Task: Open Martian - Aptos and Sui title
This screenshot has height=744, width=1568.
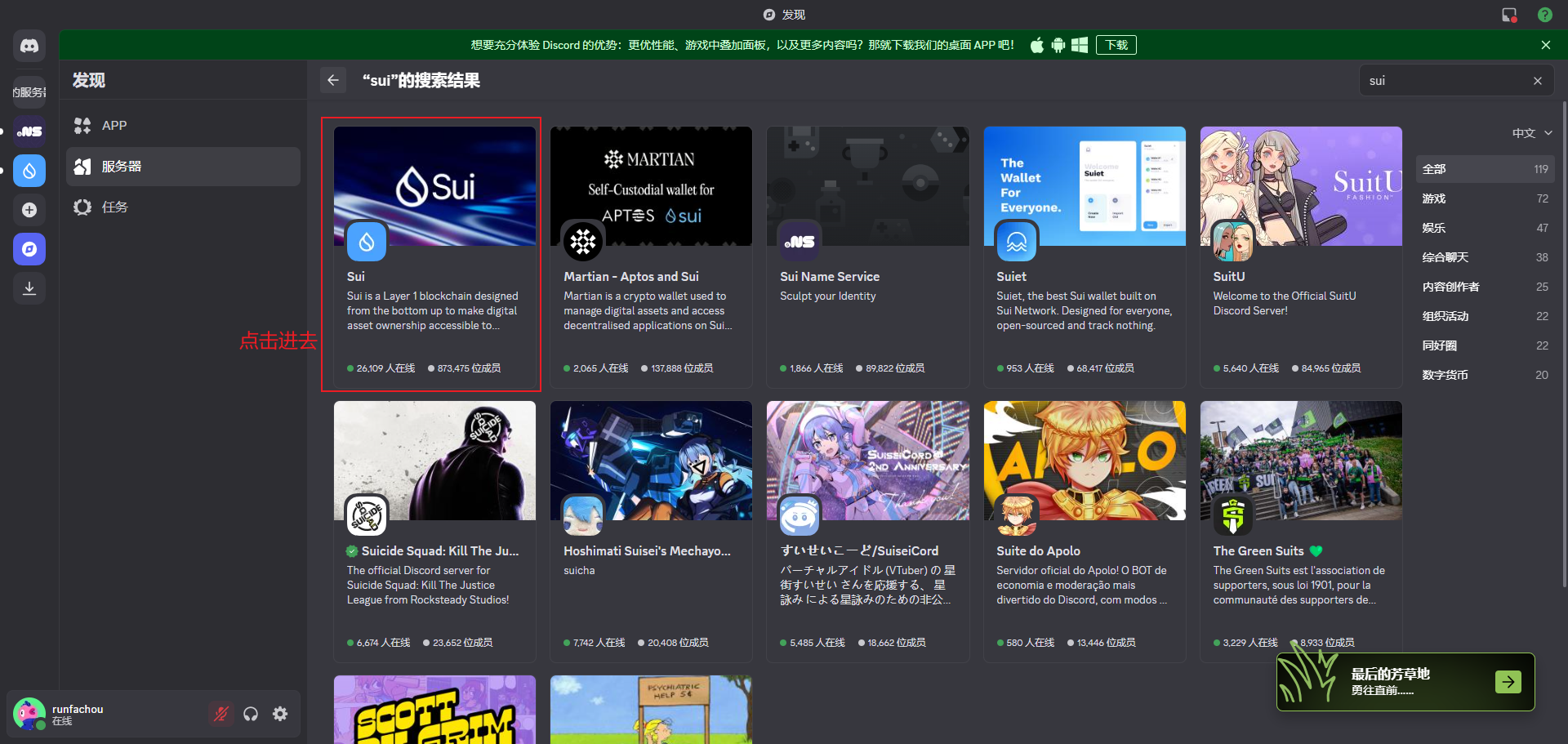Action: point(631,277)
